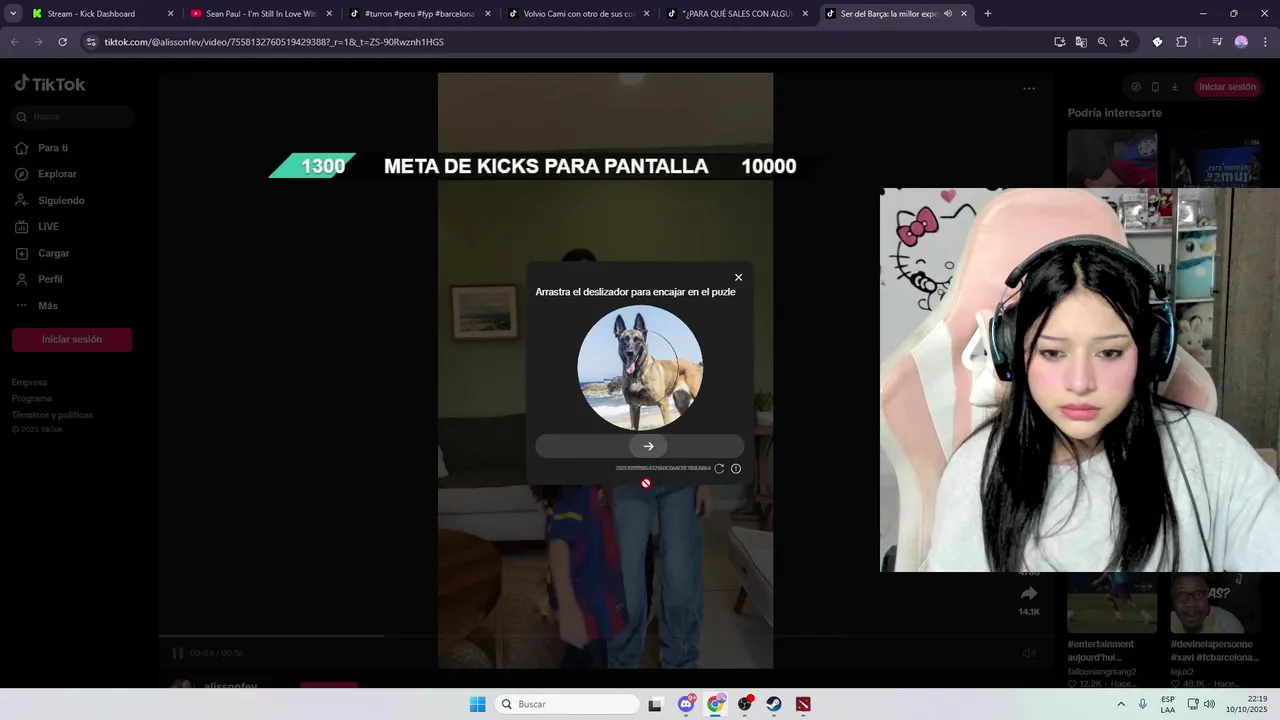Click sidebar Iniciar sesión button

tap(72, 339)
